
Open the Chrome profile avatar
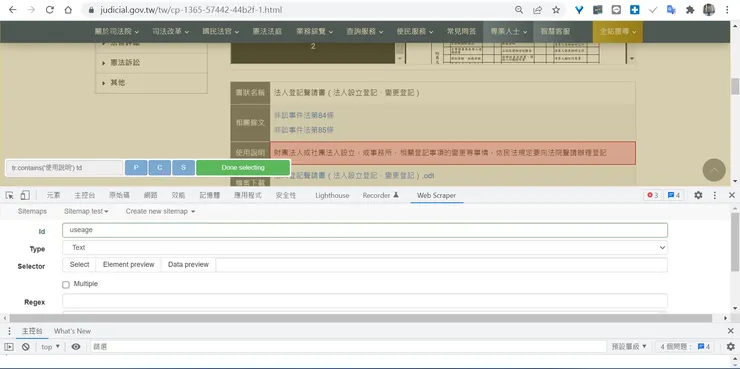point(709,10)
